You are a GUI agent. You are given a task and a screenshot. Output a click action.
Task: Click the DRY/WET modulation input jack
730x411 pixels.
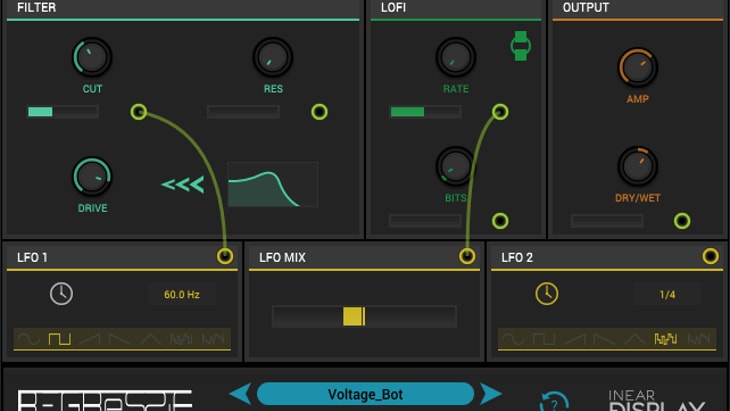point(682,221)
